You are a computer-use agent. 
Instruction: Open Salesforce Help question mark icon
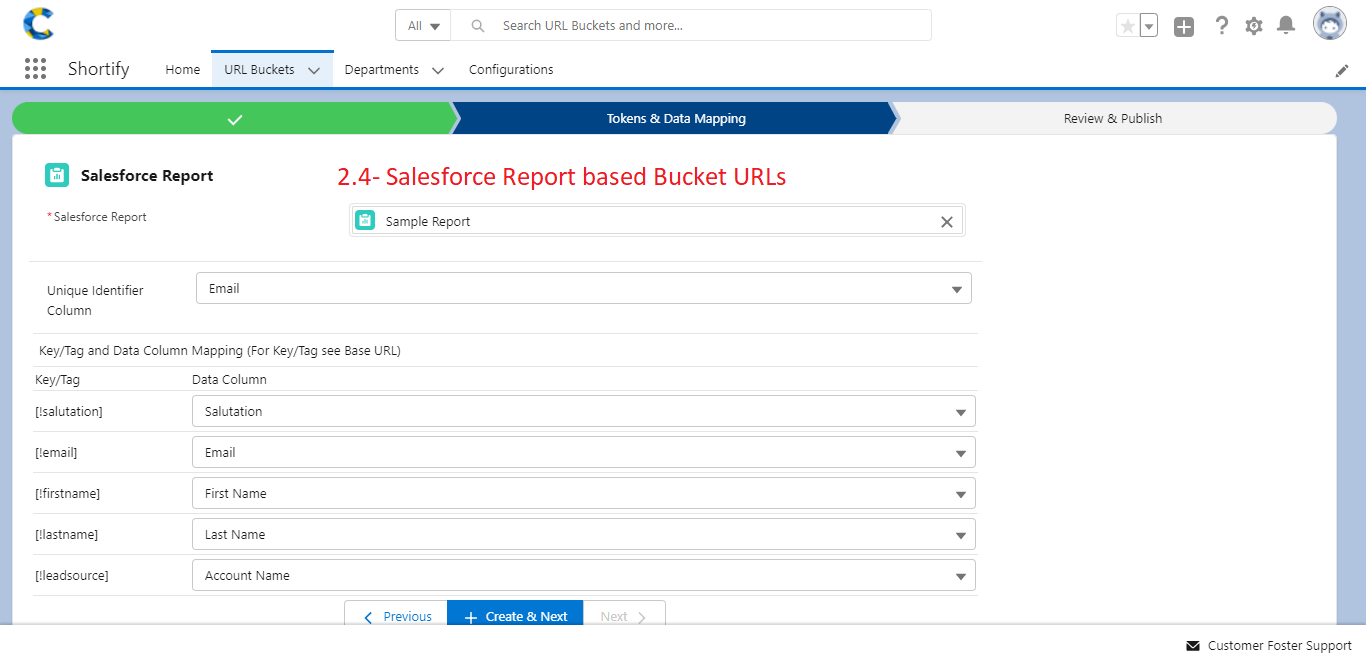pos(1221,25)
